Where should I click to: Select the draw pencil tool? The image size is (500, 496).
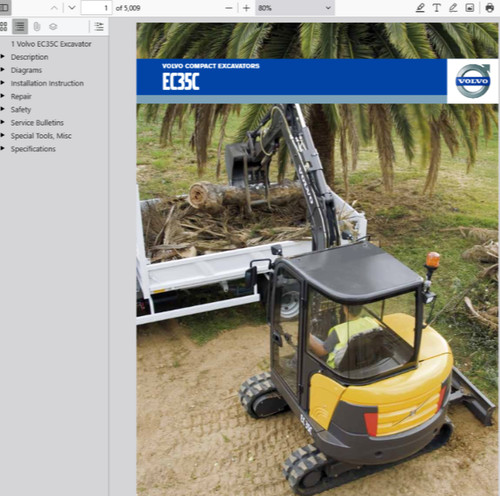click(x=453, y=8)
